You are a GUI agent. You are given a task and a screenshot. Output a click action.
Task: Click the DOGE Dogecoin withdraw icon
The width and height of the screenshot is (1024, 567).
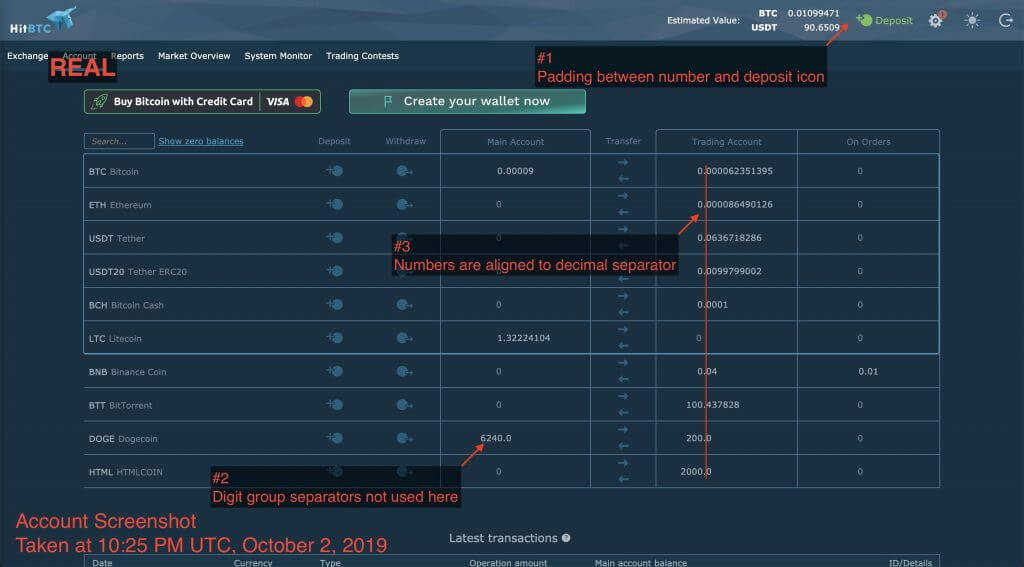(x=404, y=438)
